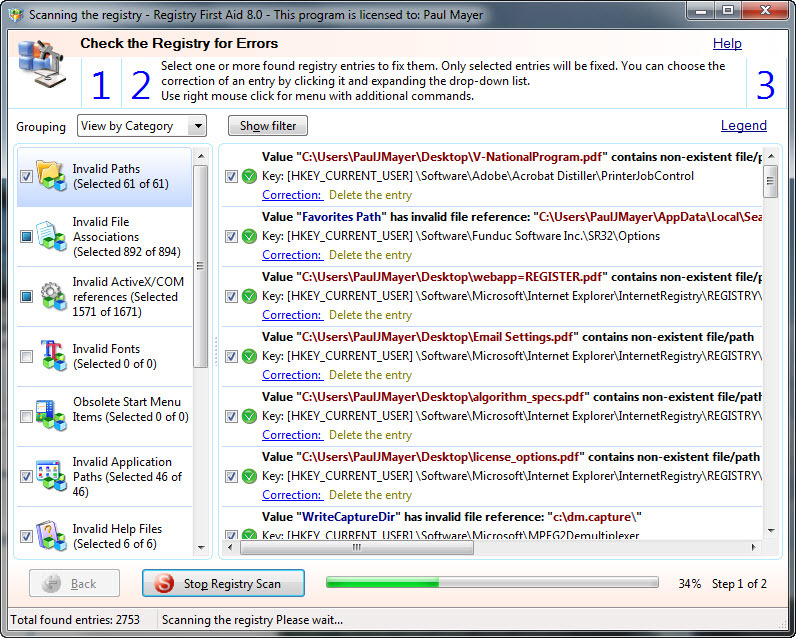
Task: Click the app icon in the title bar
Action: (x=16, y=15)
